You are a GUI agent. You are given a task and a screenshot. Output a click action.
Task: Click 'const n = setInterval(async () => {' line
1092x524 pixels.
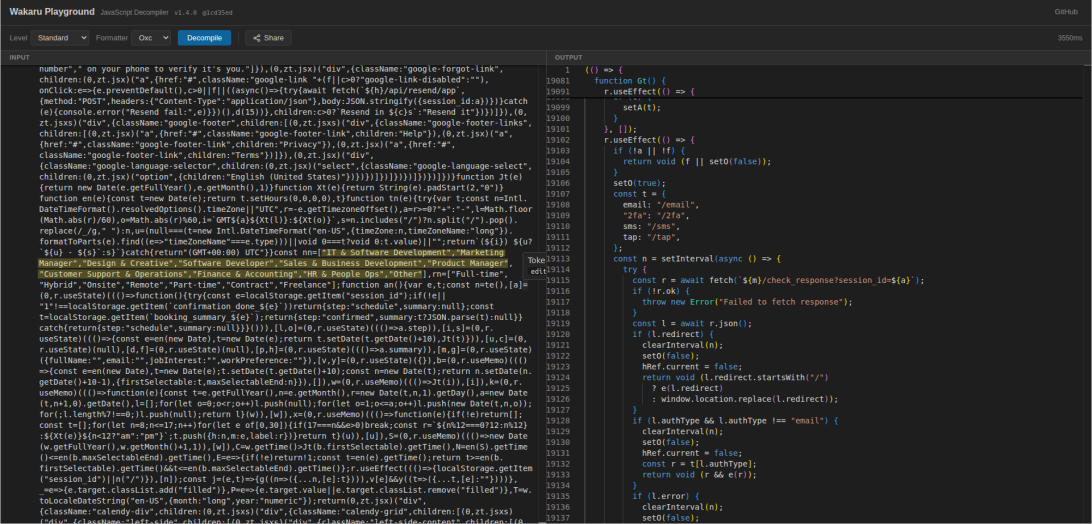pyautogui.click(x=697, y=259)
